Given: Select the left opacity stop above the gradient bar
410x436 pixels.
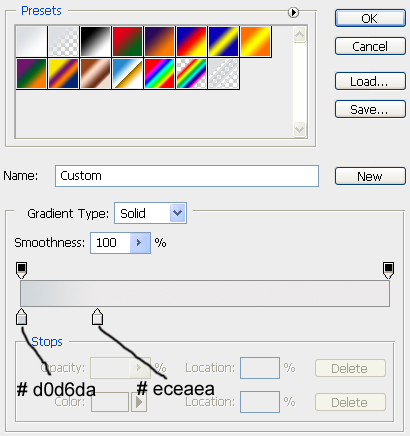Looking at the screenshot, I should pyautogui.click(x=22, y=270).
